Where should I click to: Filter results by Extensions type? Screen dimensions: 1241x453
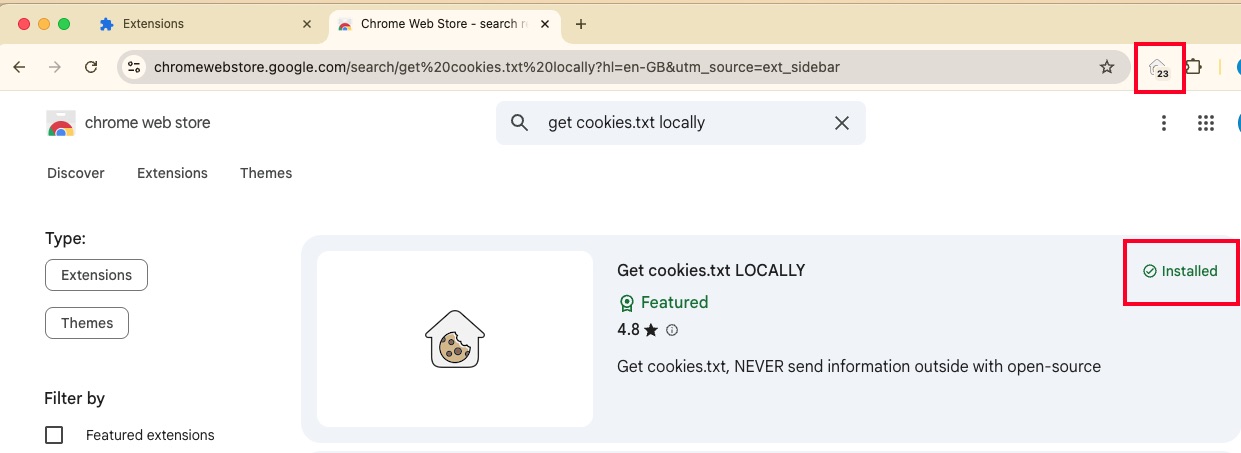(96, 275)
